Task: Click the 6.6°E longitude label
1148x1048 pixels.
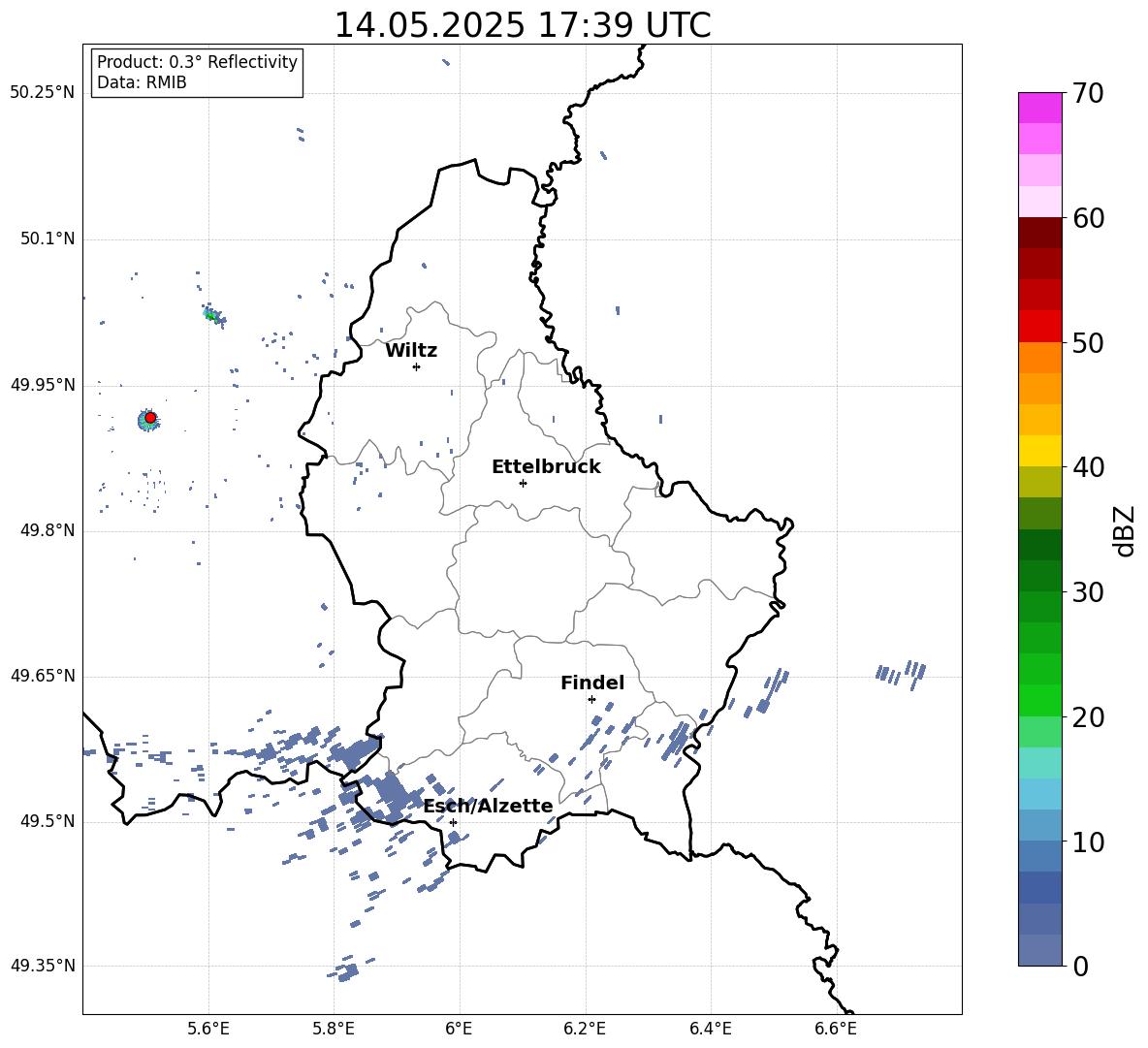Action: [836, 1029]
